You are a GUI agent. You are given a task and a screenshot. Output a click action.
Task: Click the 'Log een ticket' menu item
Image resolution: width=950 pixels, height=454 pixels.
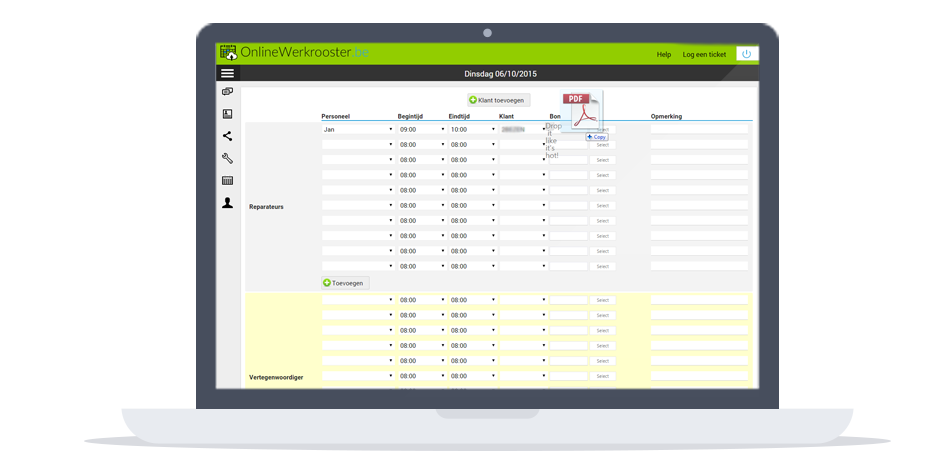tap(704, 54)
